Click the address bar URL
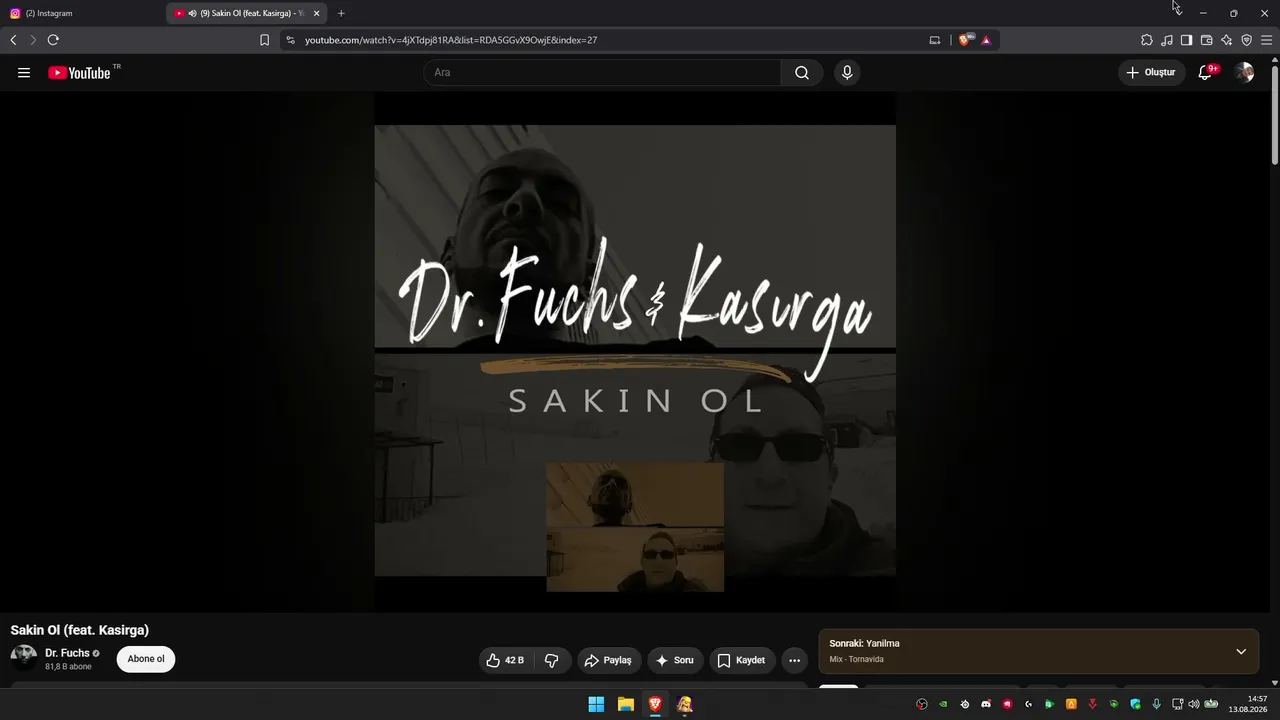1280x720 pixels. click(x=451, y=40)
